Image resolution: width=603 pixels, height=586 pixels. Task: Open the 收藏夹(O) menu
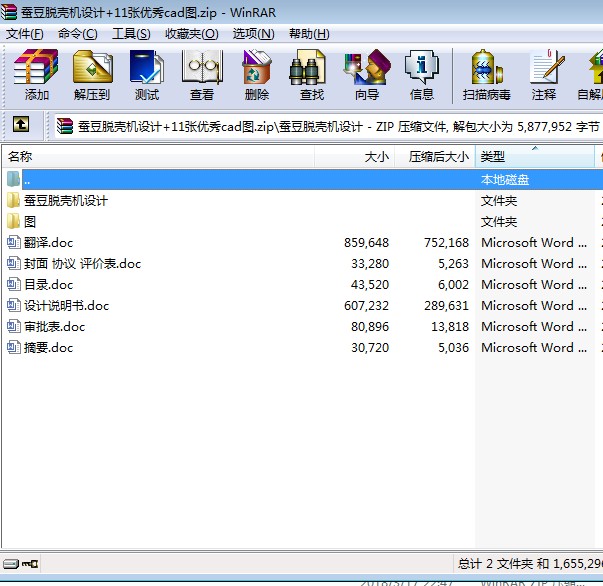(192, 34)
